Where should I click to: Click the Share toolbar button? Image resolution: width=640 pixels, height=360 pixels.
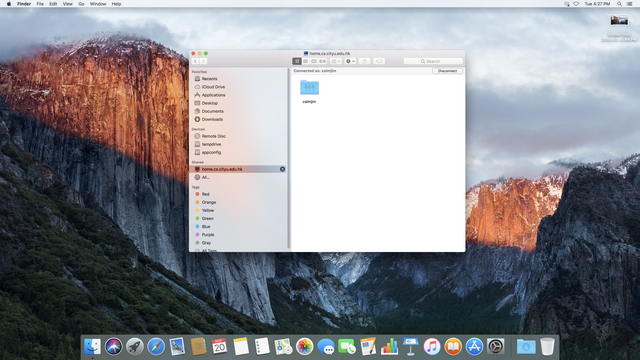364,61
